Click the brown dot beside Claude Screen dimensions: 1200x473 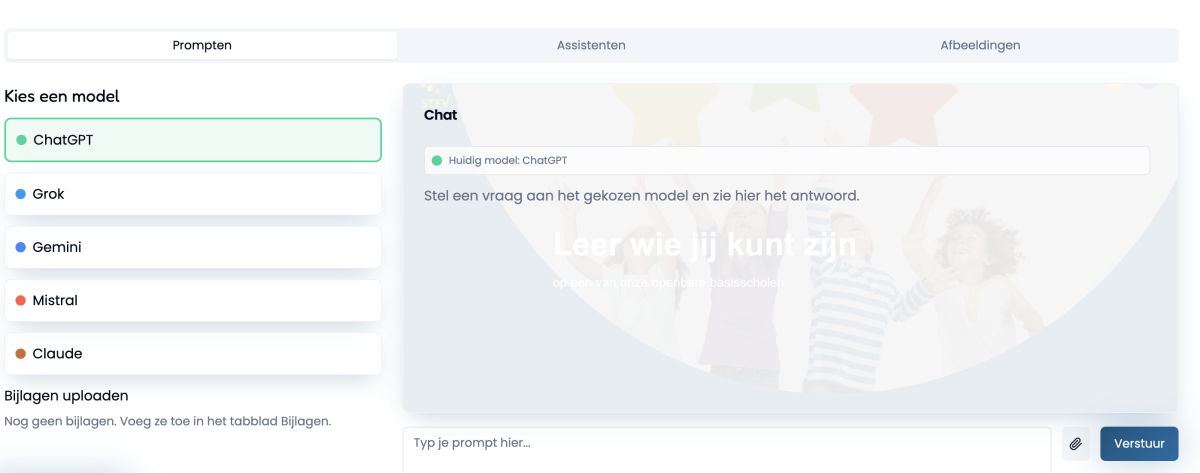coord(21,354)
